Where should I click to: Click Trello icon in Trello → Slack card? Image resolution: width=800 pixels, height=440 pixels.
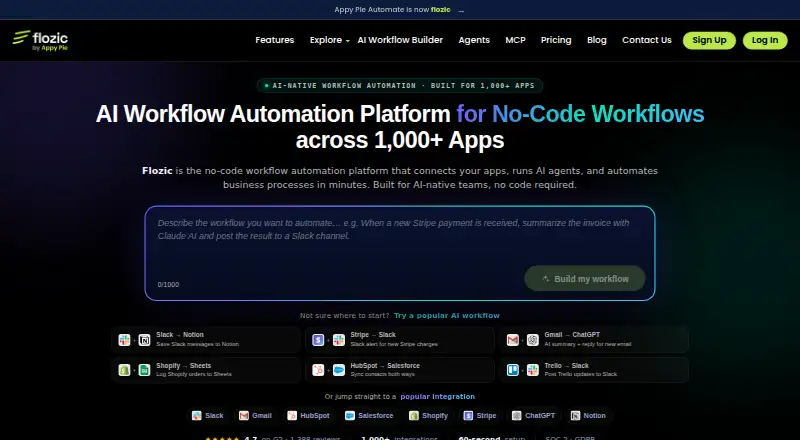[513, 370]
